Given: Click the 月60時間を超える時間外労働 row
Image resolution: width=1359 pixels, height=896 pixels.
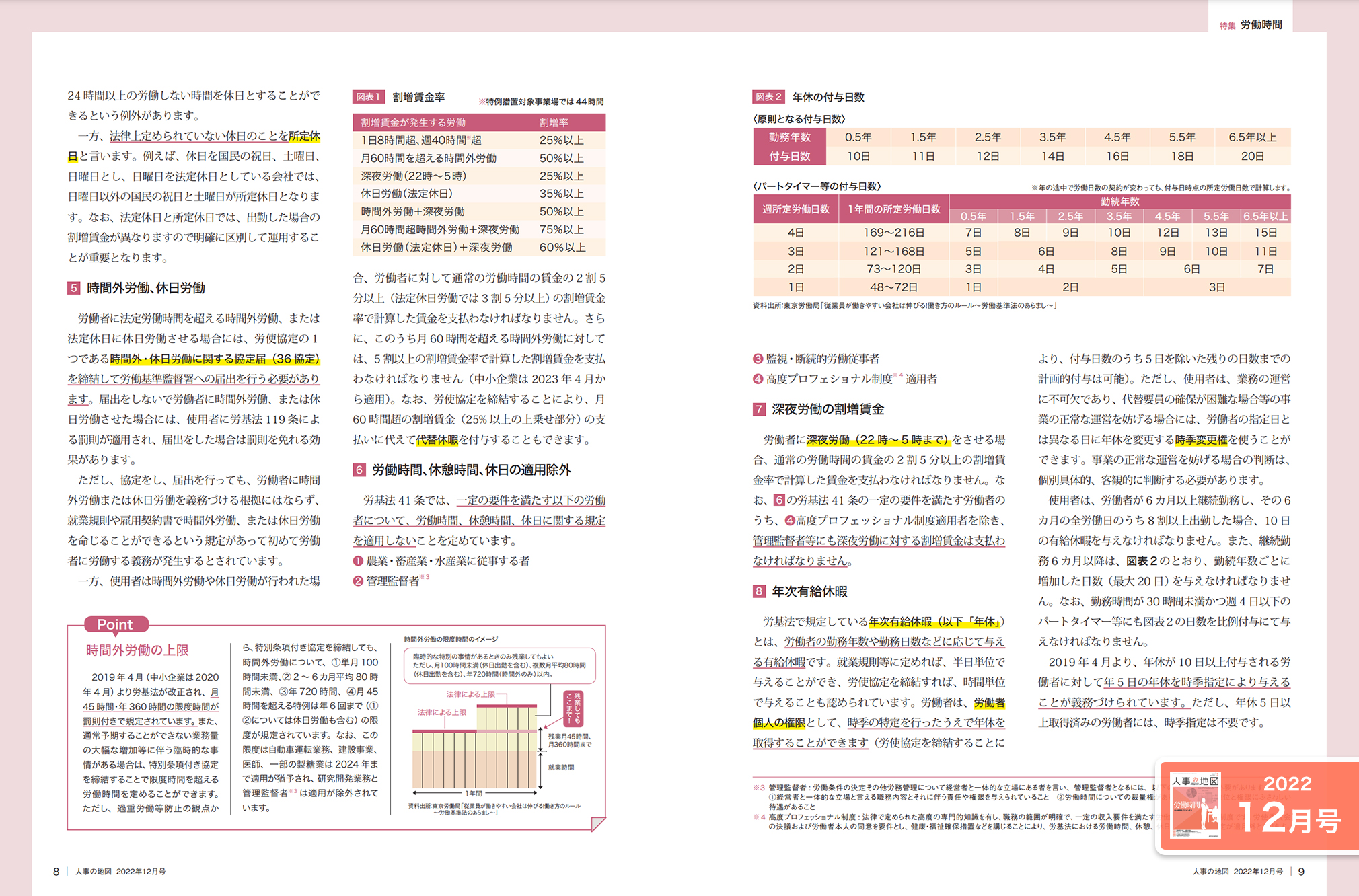Looking at the screenshot, I should coord(479,158).
